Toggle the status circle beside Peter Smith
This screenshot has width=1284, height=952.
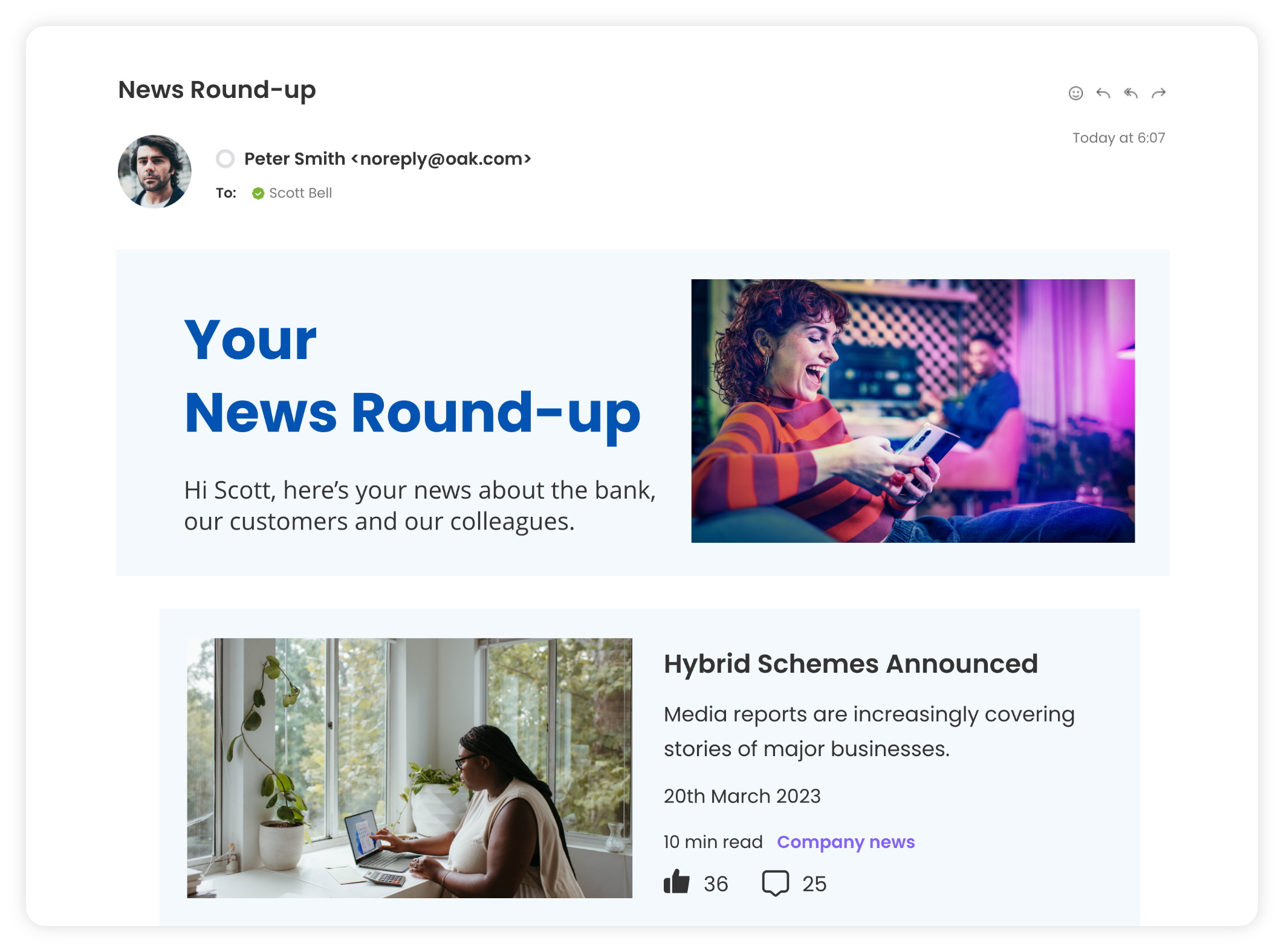pyautogui.click(x=225, y=159)
